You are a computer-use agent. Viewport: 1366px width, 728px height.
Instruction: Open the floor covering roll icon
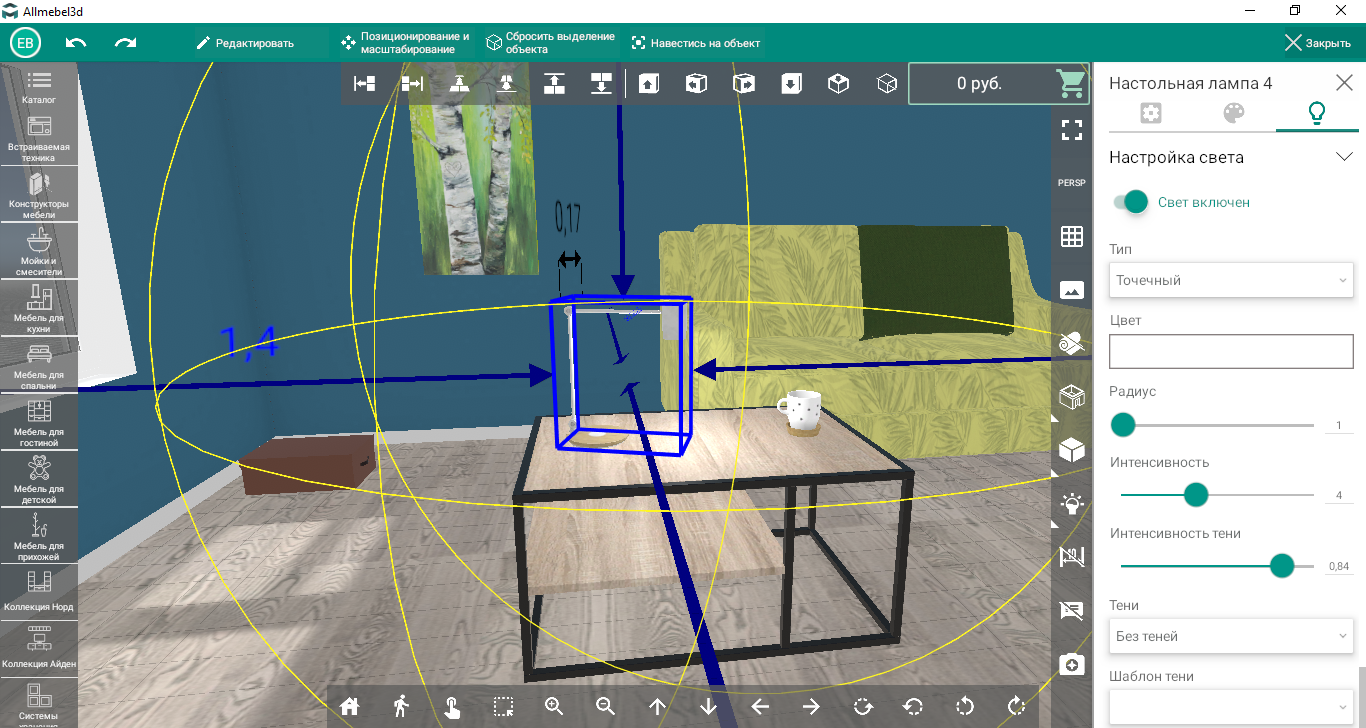(x=1072, y=344)
